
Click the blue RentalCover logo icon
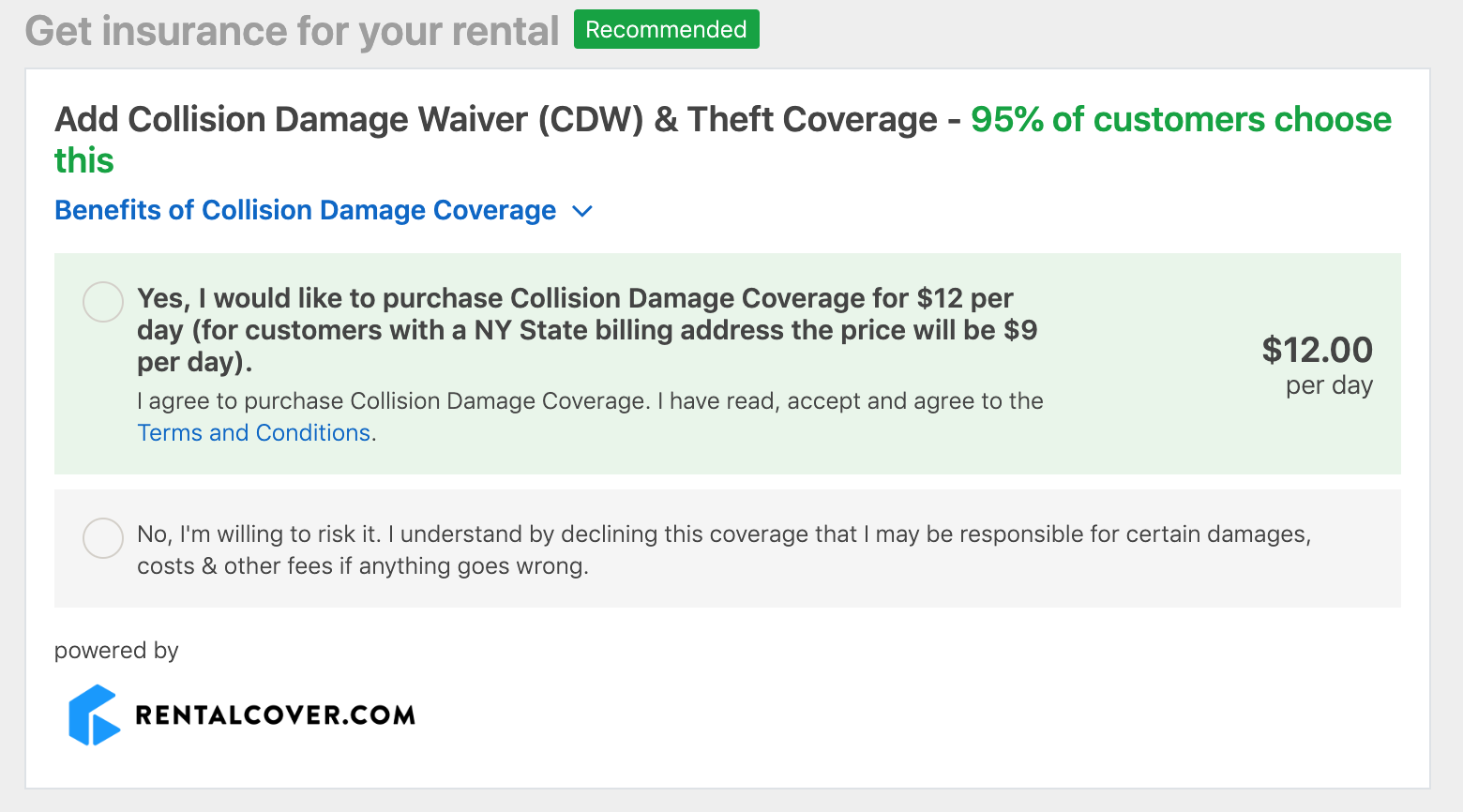94,714
